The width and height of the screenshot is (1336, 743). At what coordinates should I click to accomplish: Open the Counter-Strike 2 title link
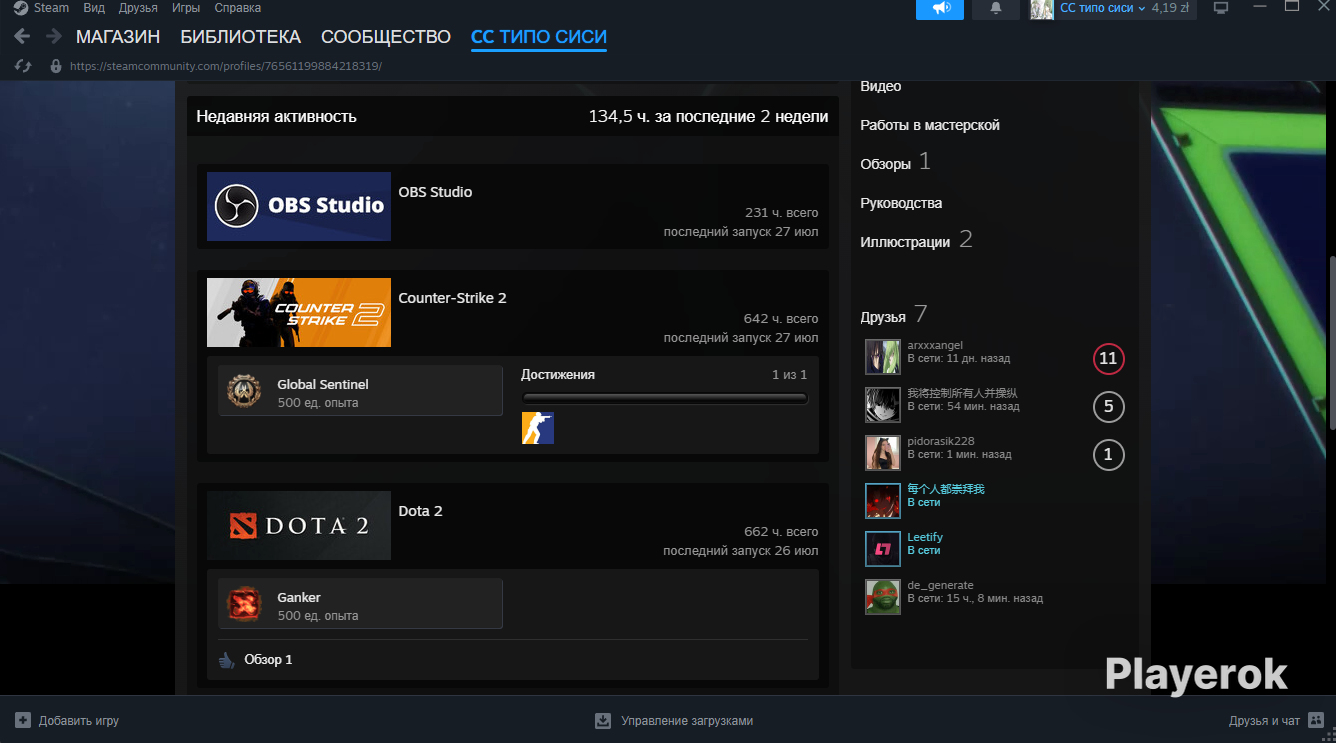tap(452, 298)
